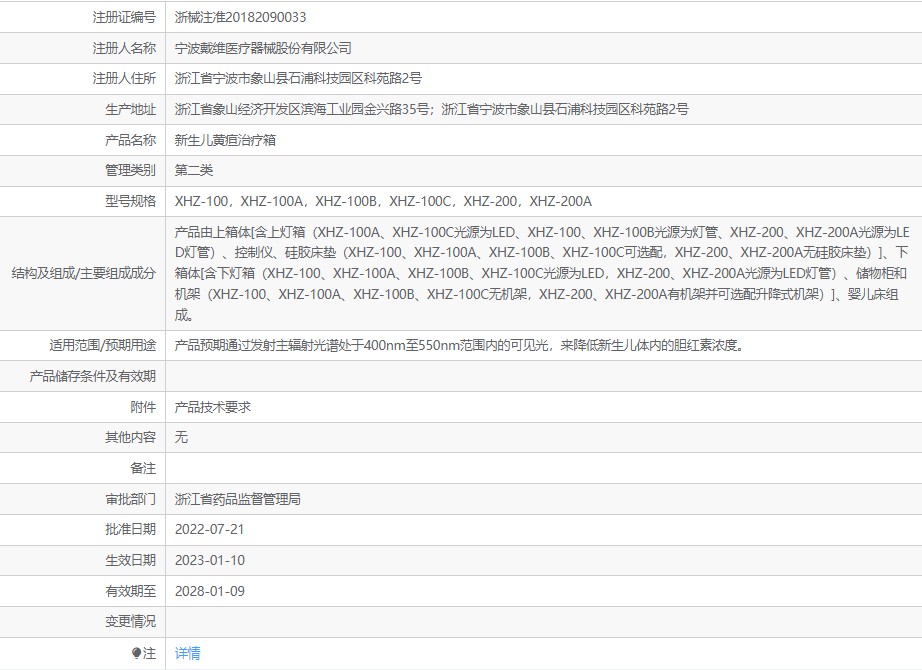Click the 管理类别 field label
This screenshot has height=670, width=922.
tap(131, 171)
